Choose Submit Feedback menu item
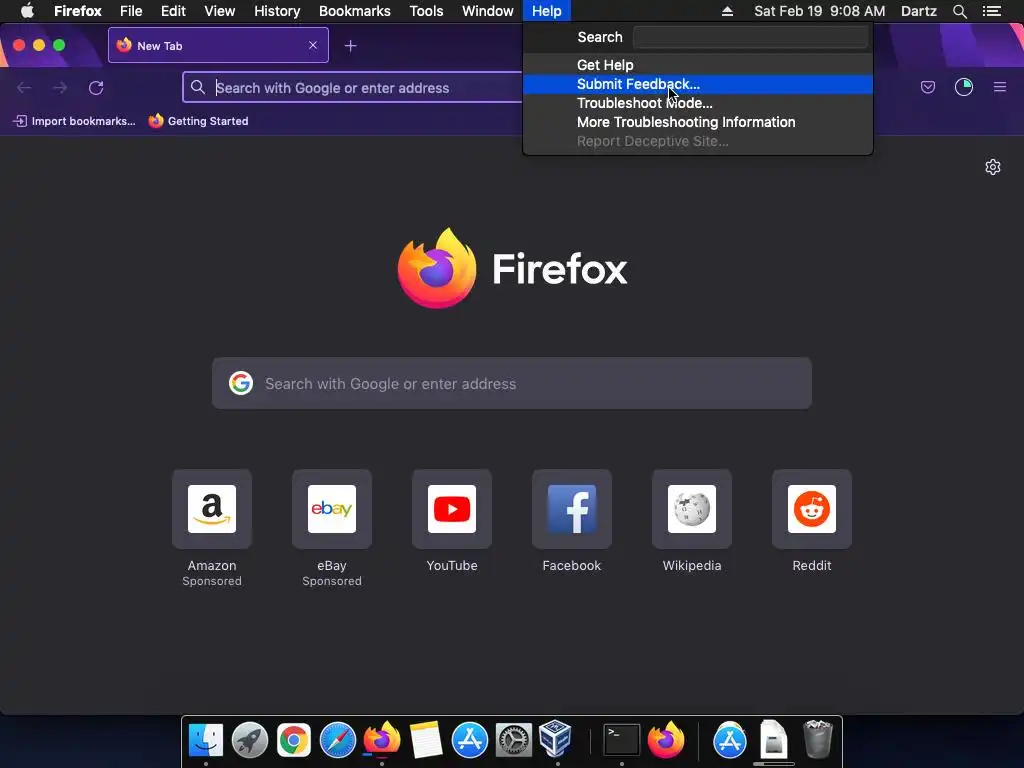The image size is (1024, 768). (697, 84)
